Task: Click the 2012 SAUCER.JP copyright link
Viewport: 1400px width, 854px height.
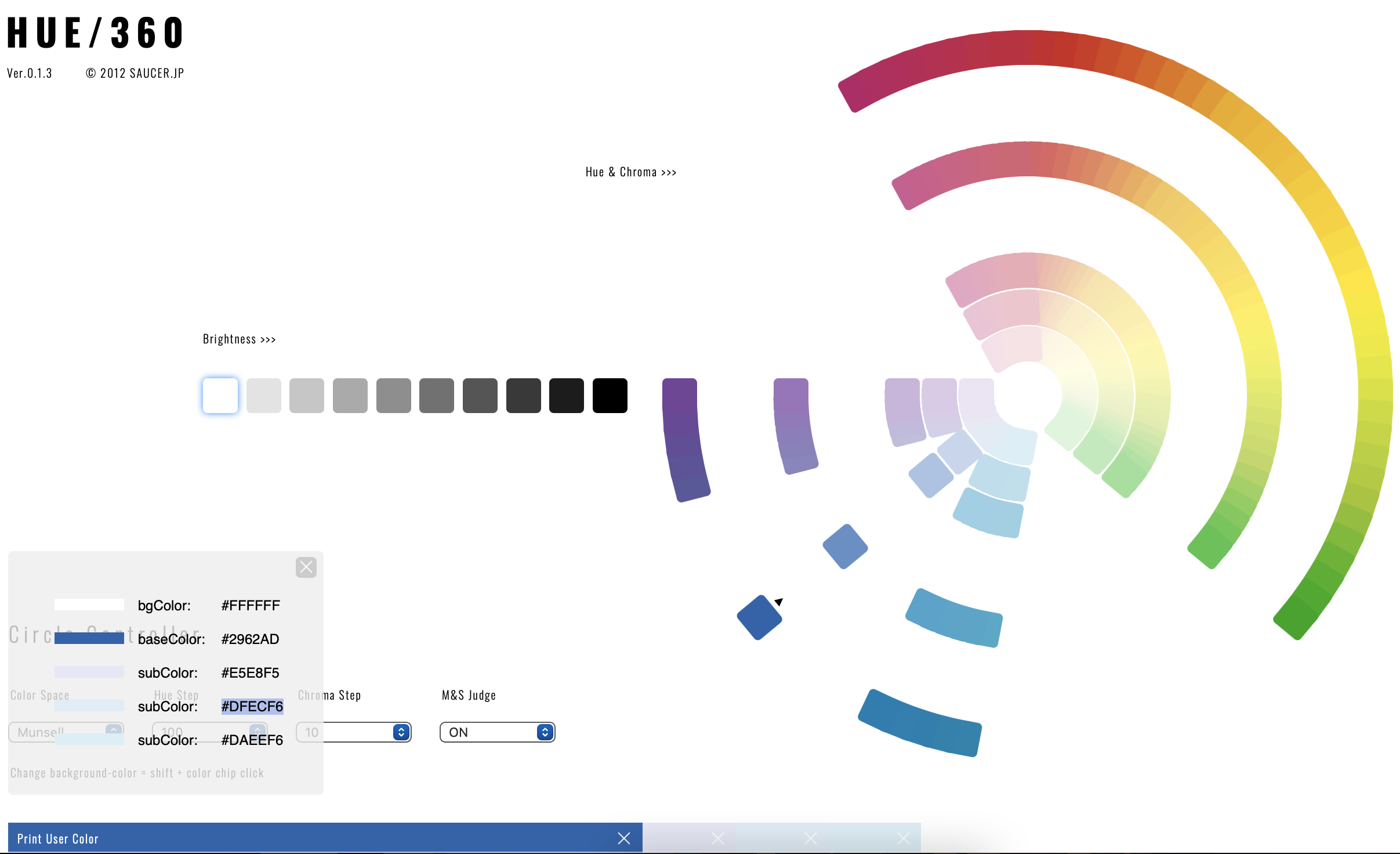Action: tap(135, 73)
